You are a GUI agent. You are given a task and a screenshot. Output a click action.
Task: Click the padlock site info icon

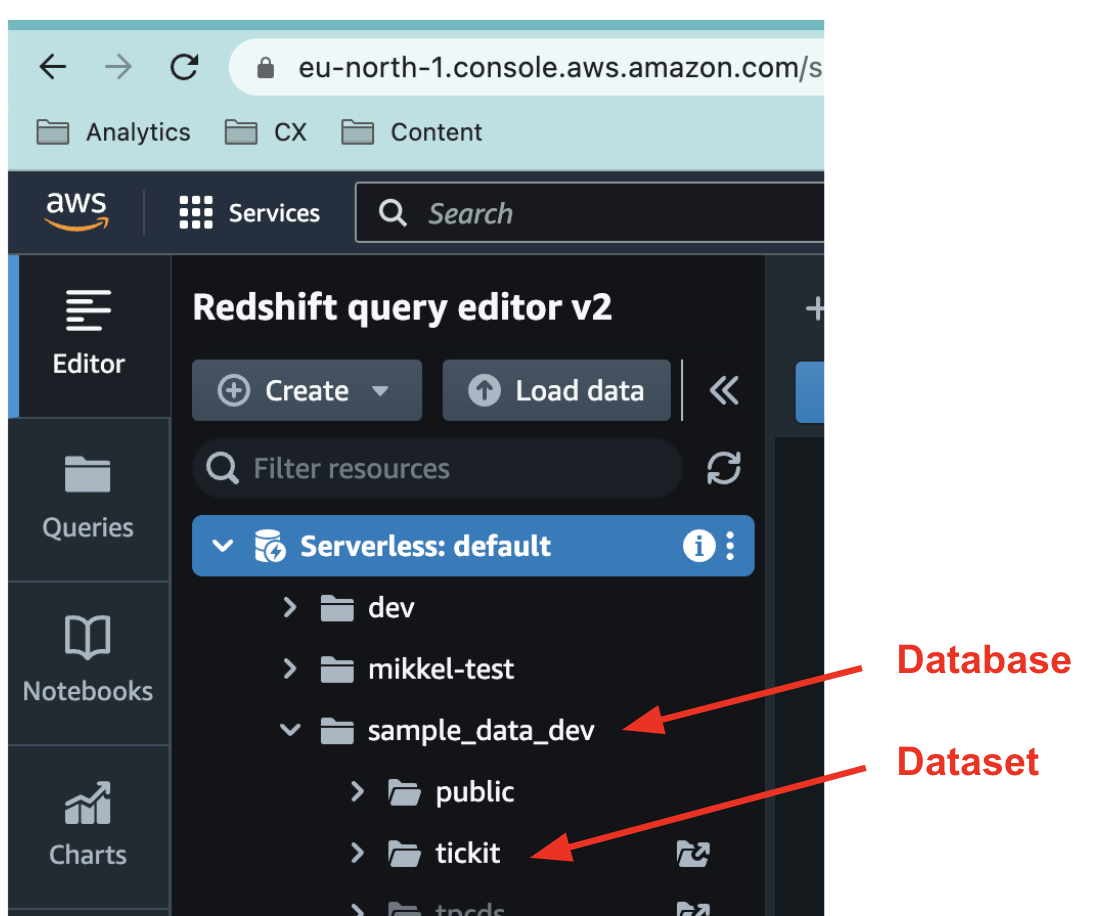click(265, 68)
